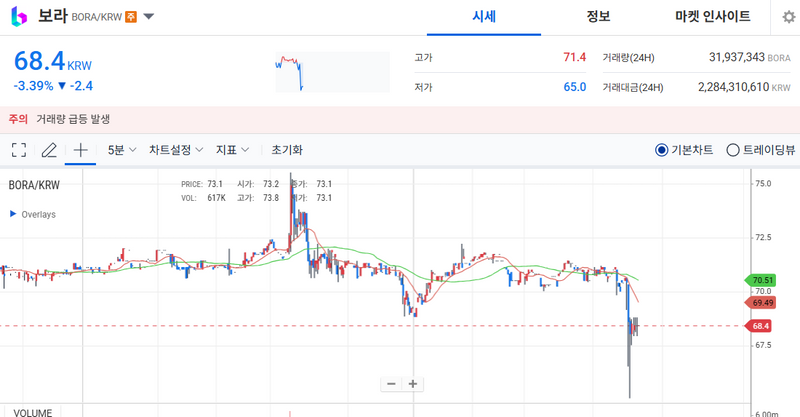Click the mini price sparkline thumbnail

point(331,74)
